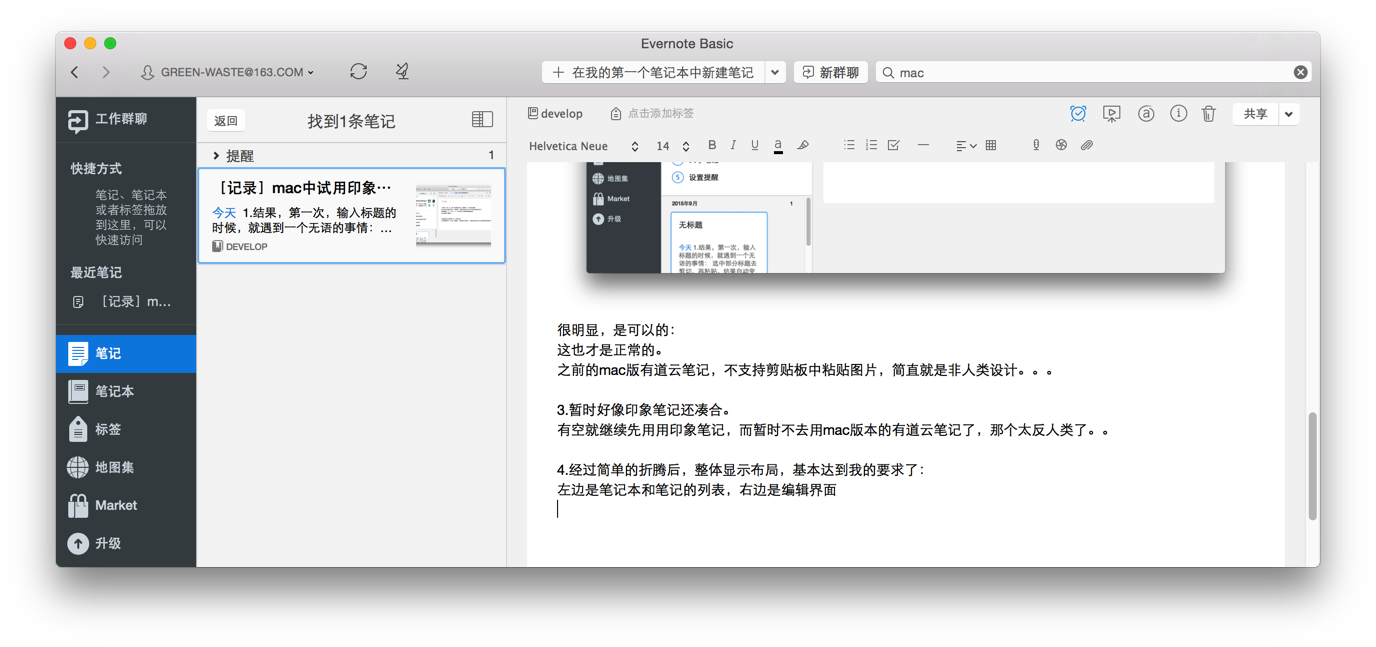
Task: Click the 共享 share button
Action: [1256, 114]
